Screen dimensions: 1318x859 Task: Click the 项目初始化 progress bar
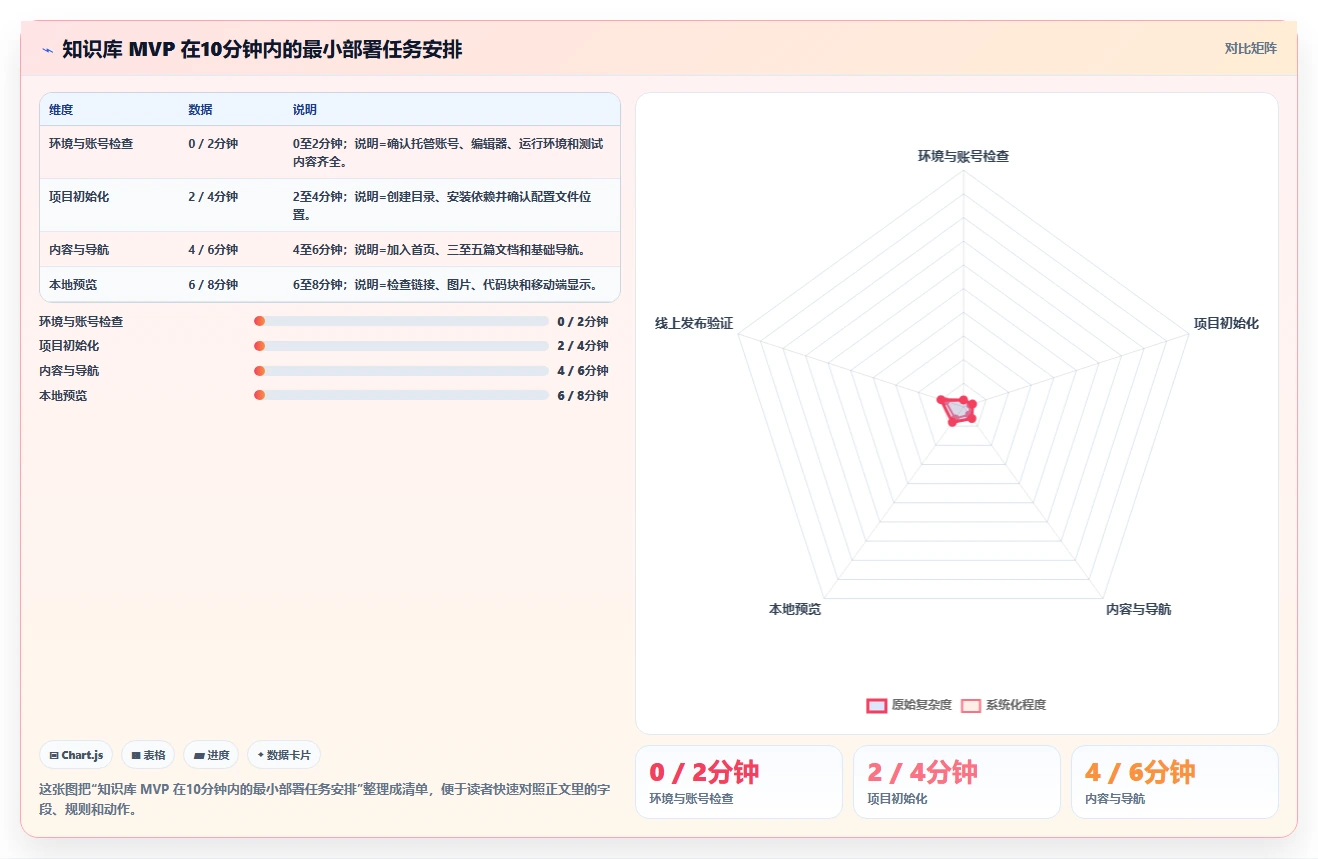pos(401,346)
